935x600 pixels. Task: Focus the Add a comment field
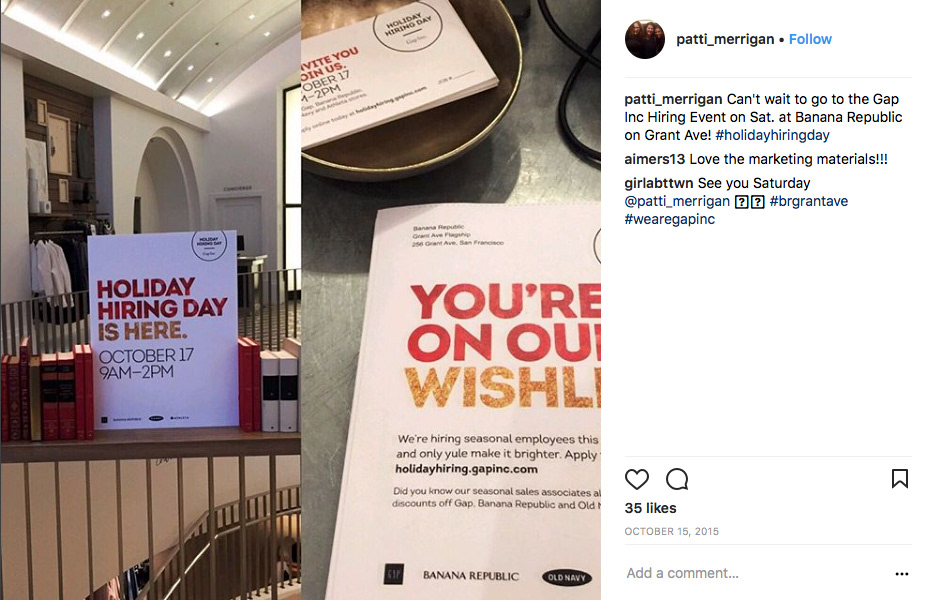pos(757,573)
